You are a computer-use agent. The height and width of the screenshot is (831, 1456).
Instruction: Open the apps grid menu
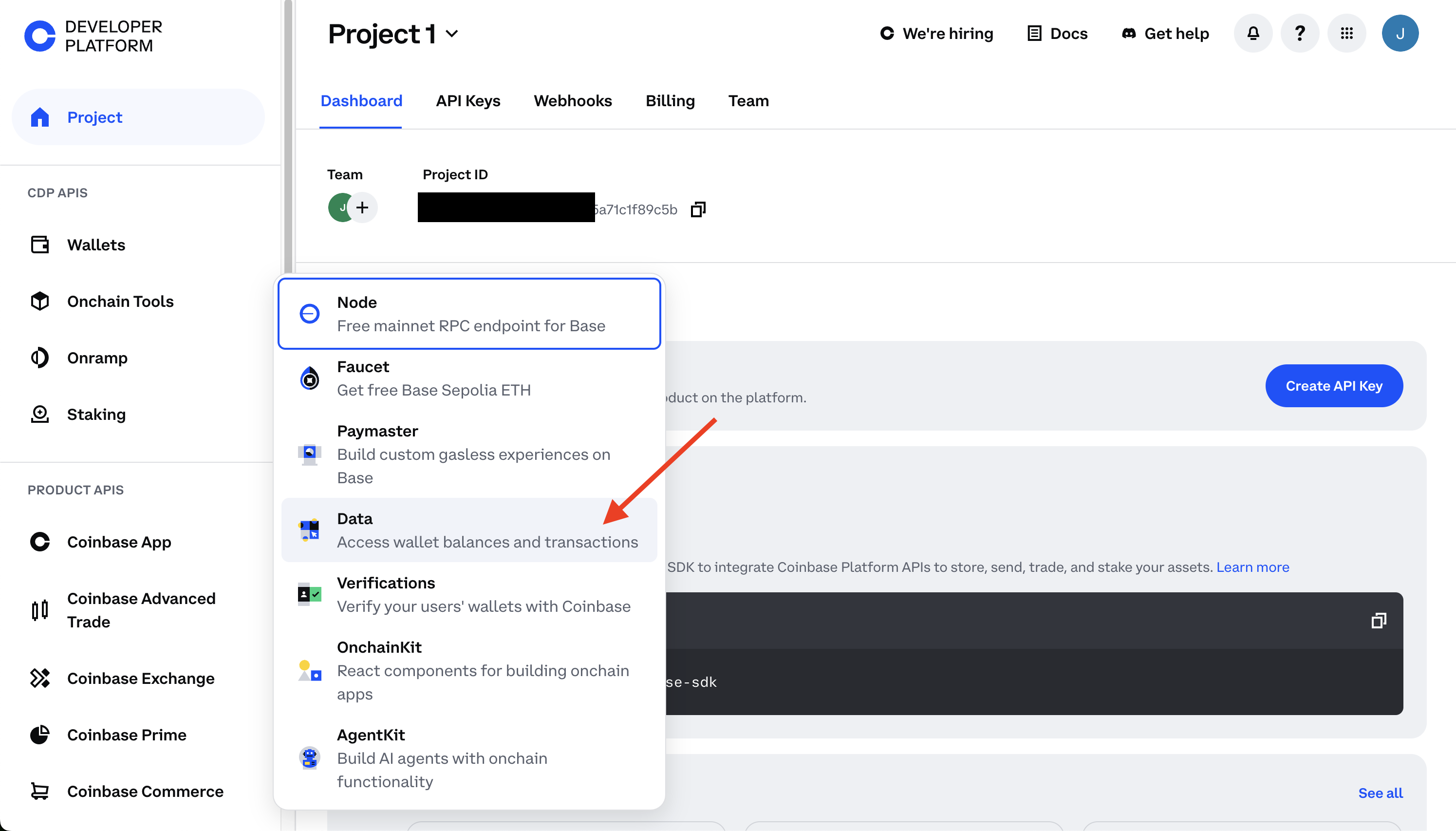pos(1346,33)
